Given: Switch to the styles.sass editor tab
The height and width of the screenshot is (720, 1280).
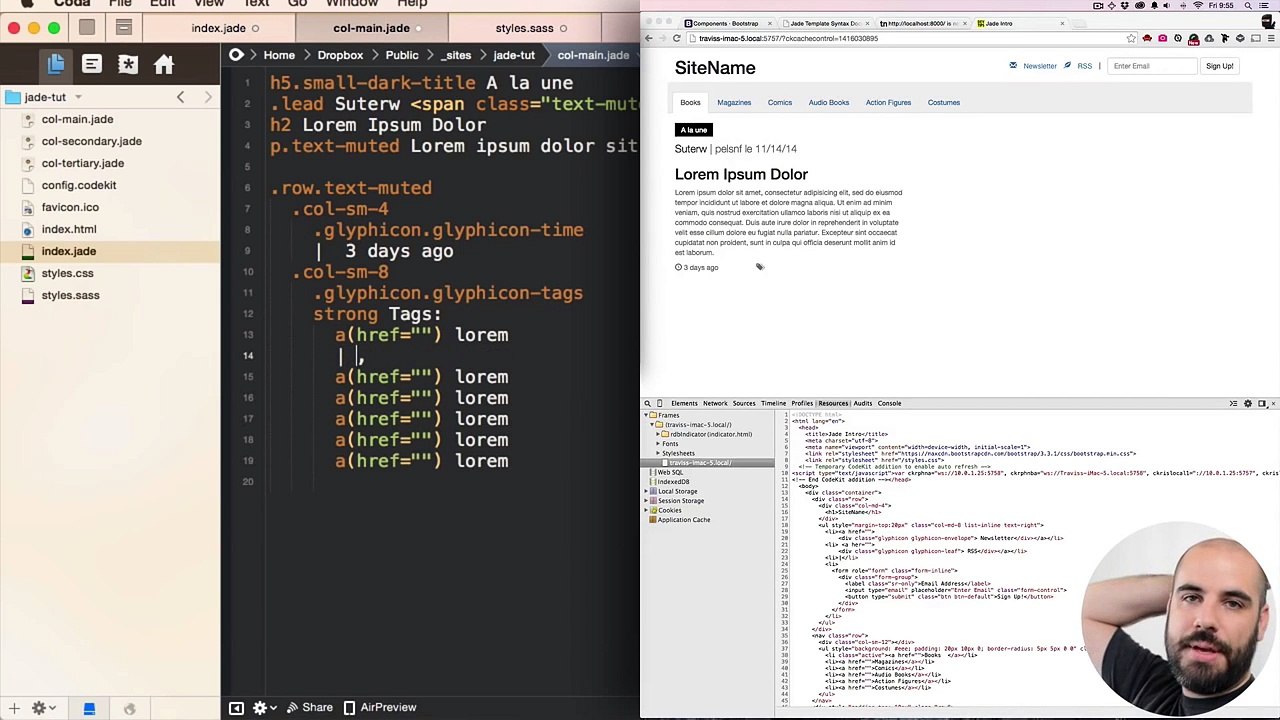Looking at the screenshot, I should pyautogui.click(x=524, y=28).
